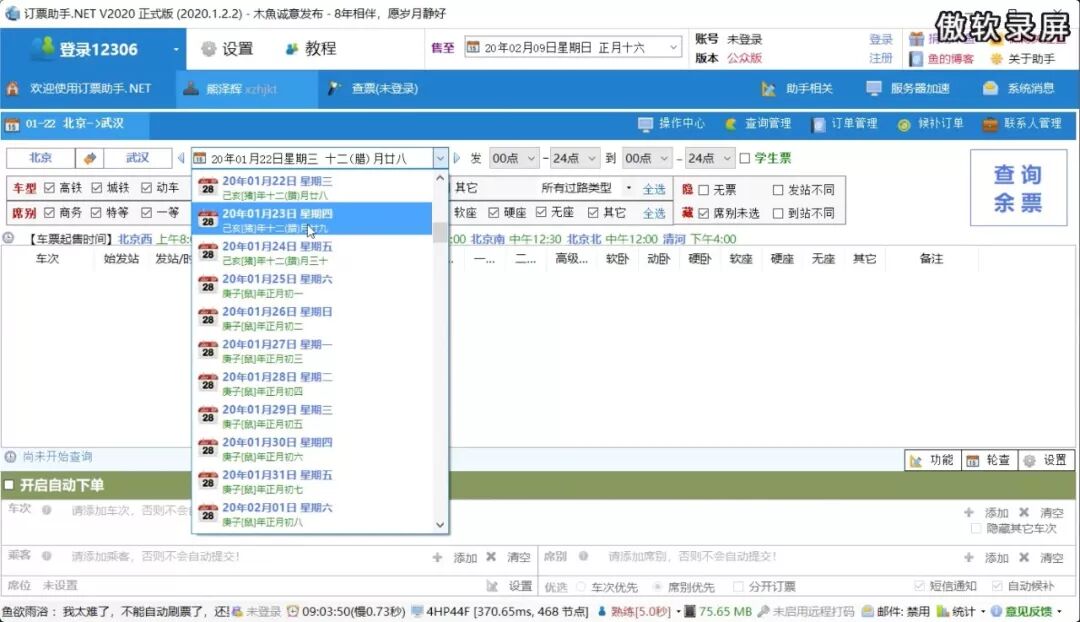
Task: Open departure start time 00点 dropdown
Action: [x=514, y=158]
